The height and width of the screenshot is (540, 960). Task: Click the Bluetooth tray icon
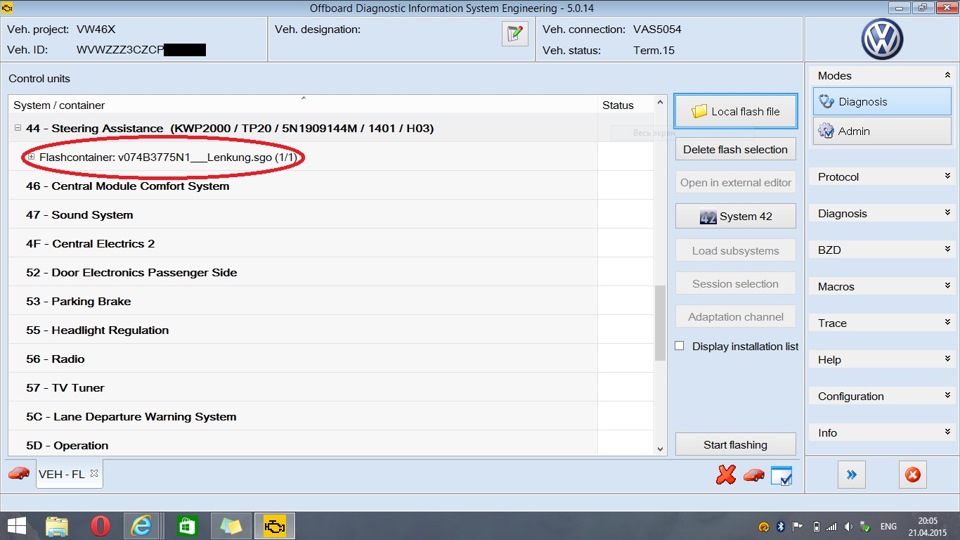click(x=781, y=527)
